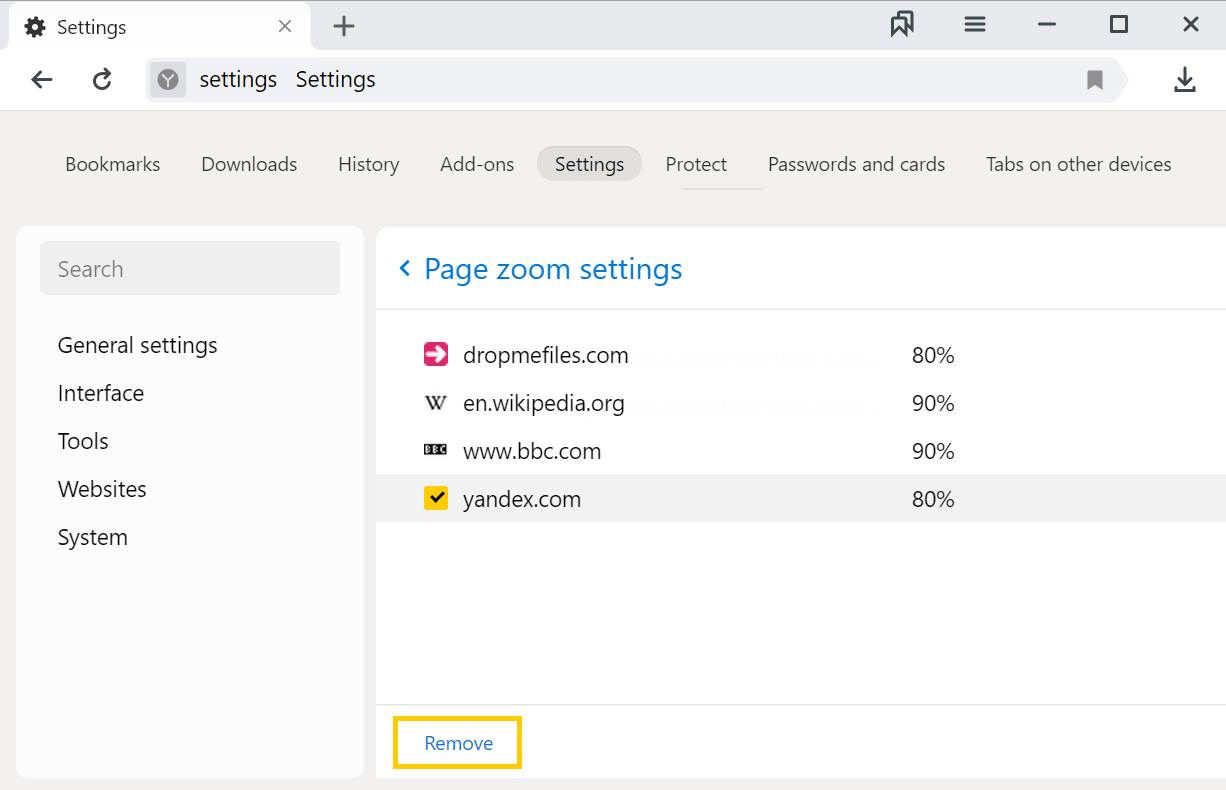The width and height of the screenshot is (1226, 790).
Task: Open Tools settings section
Action: 83,441
